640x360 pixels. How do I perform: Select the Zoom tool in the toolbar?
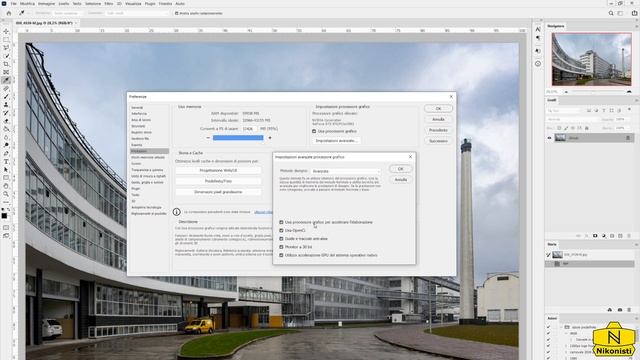click(x=6, y=194)
